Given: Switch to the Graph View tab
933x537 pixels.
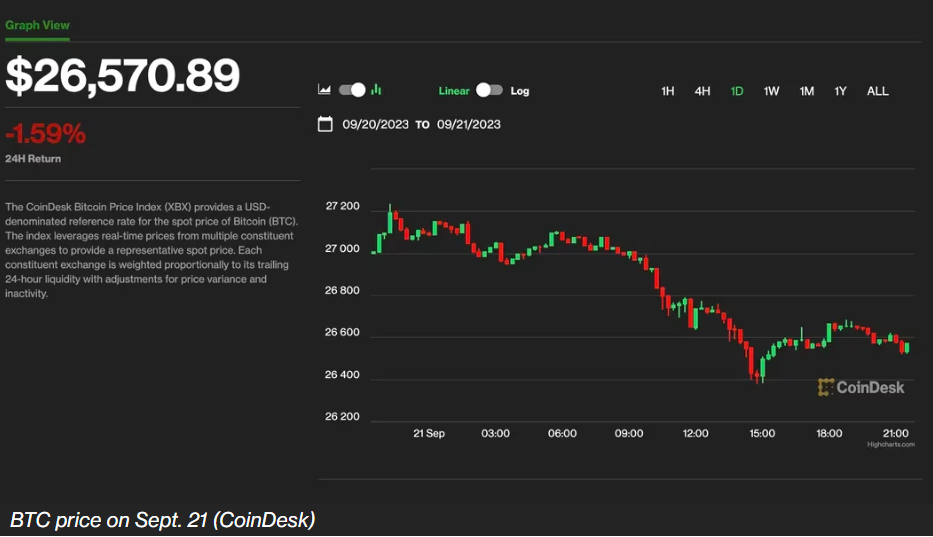Looking at the screenshot, I should (38, 25).
